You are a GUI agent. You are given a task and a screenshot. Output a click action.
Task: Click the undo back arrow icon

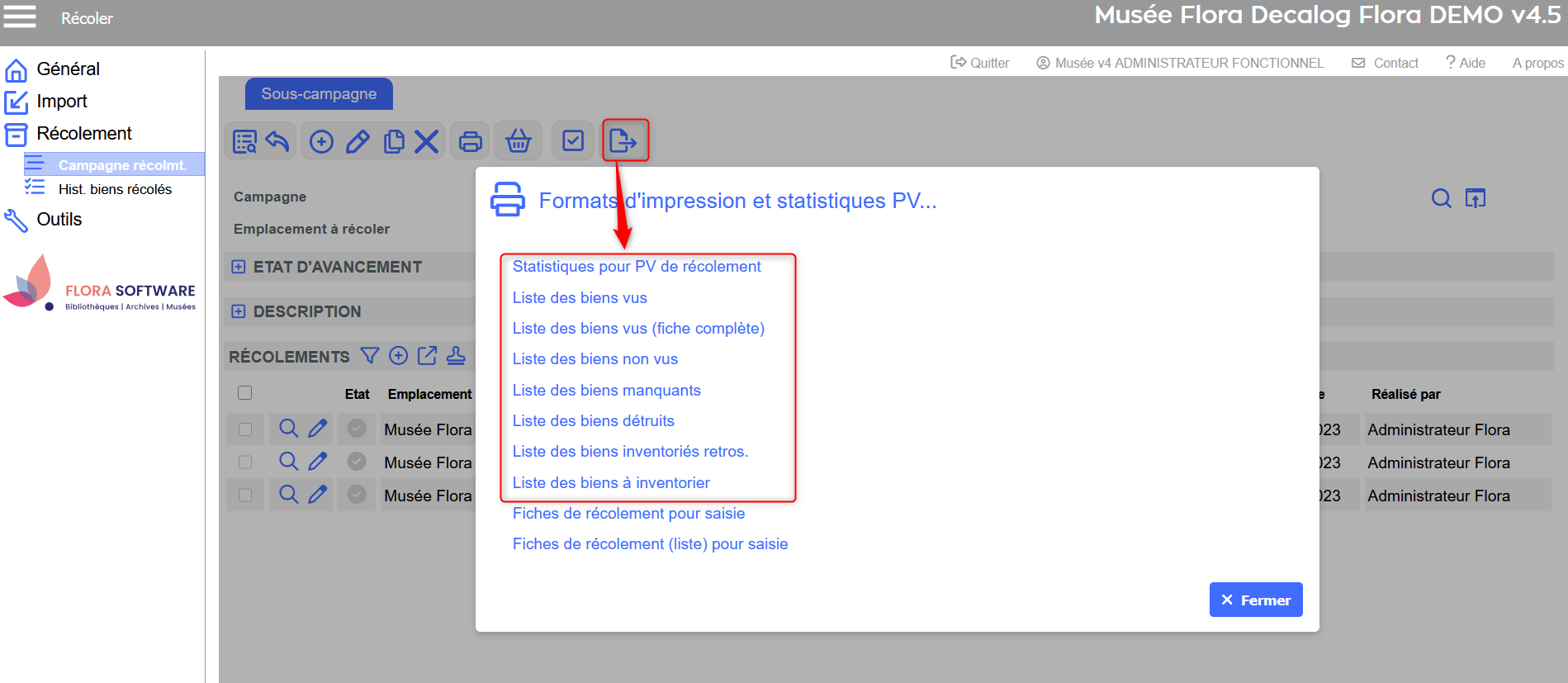pos(277,141)
